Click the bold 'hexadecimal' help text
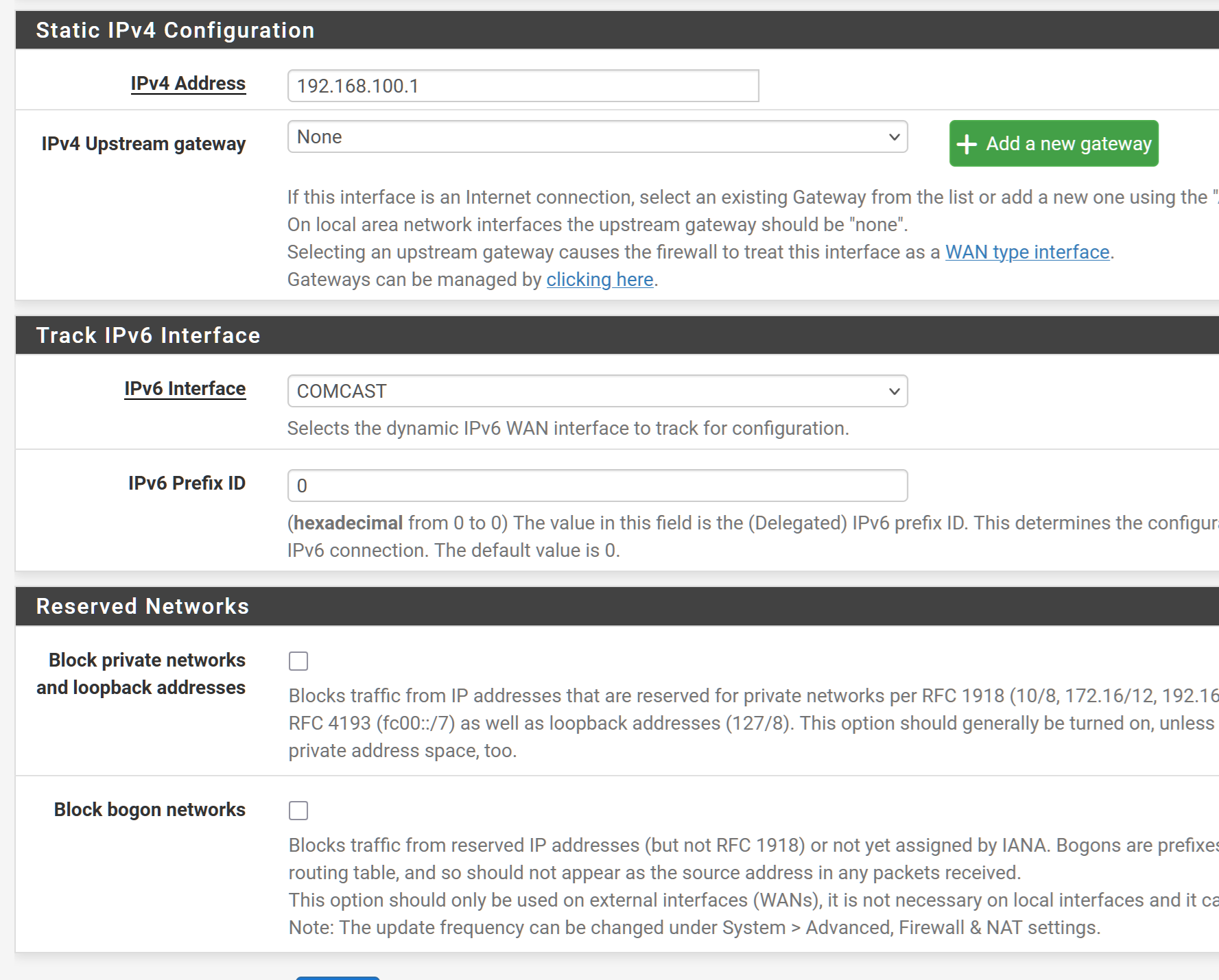This screenshot has height=980, width=1219. click(348, 523)
